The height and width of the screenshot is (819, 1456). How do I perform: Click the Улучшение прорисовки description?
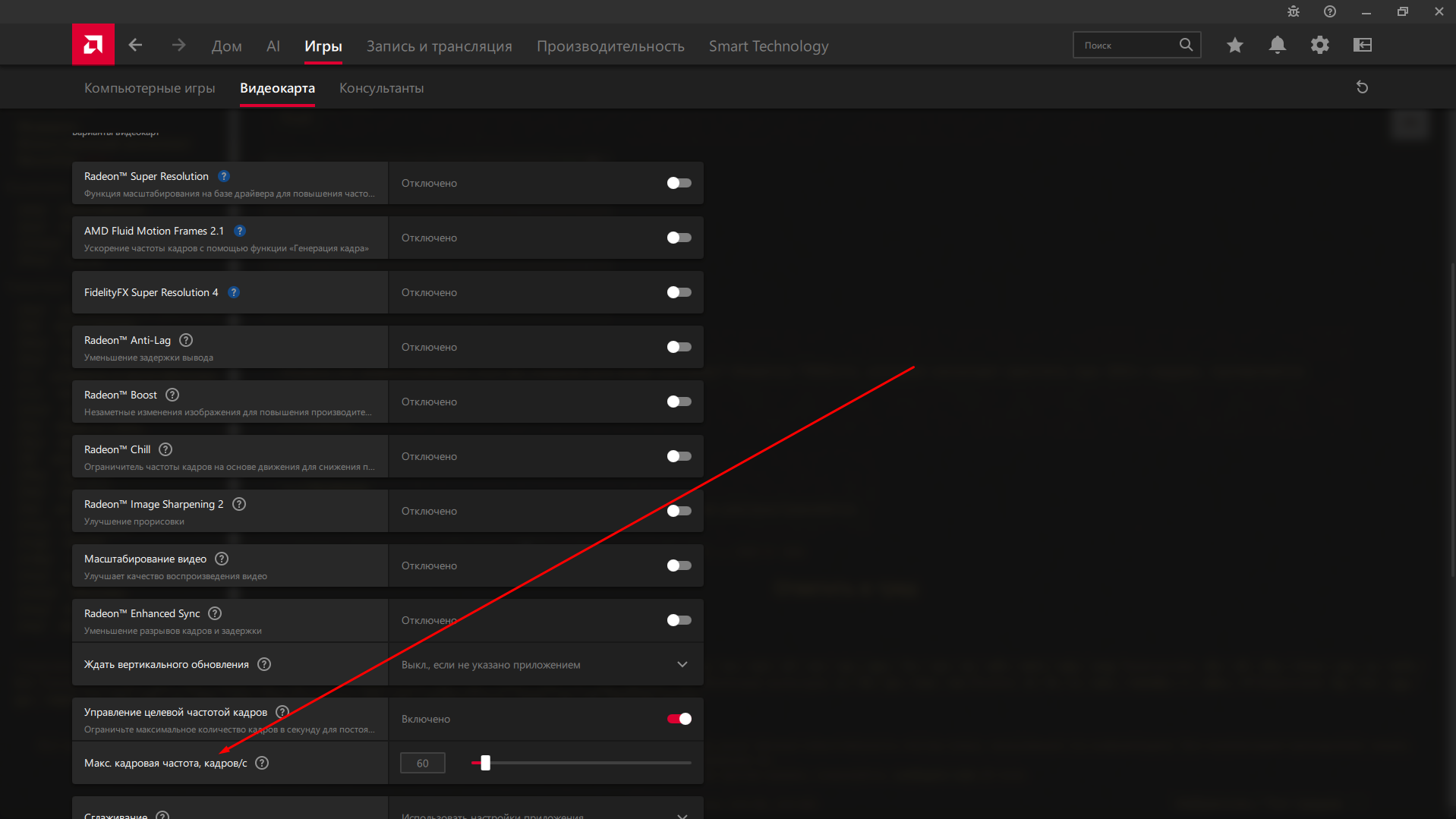134,521
